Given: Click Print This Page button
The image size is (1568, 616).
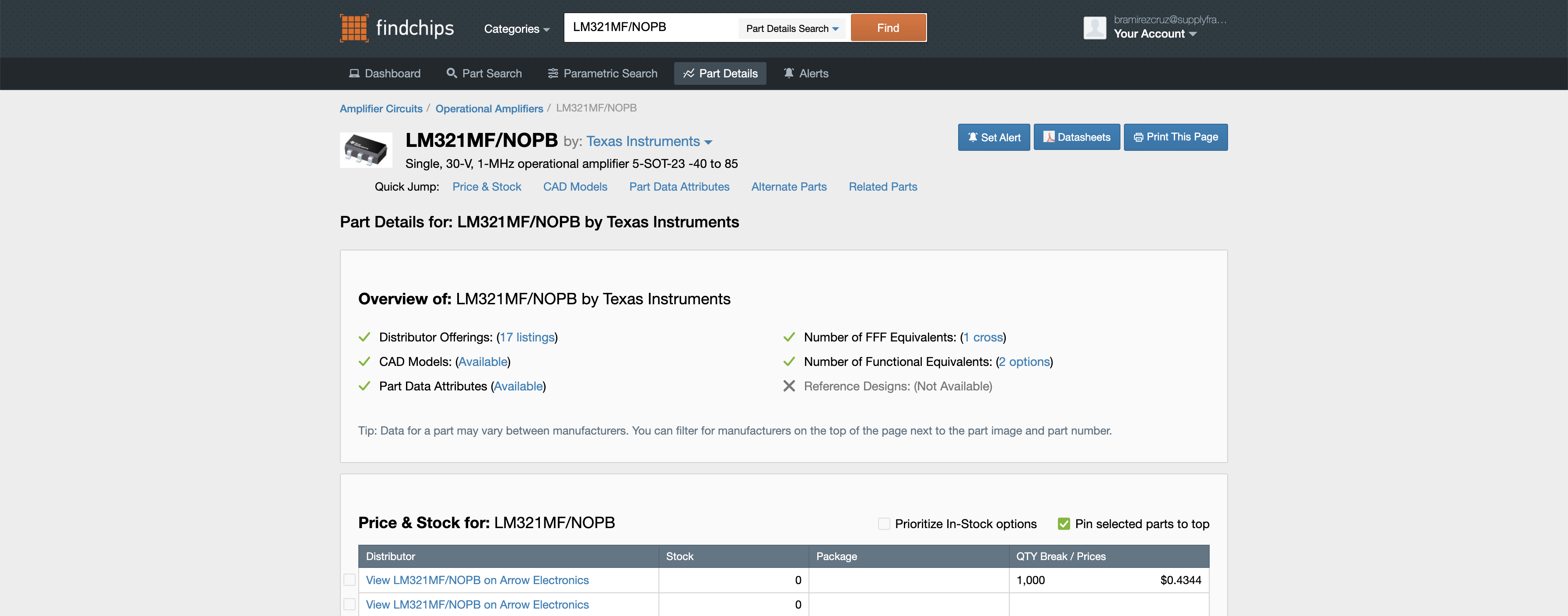Looking at the screenshot, I should coord(1176,137).
